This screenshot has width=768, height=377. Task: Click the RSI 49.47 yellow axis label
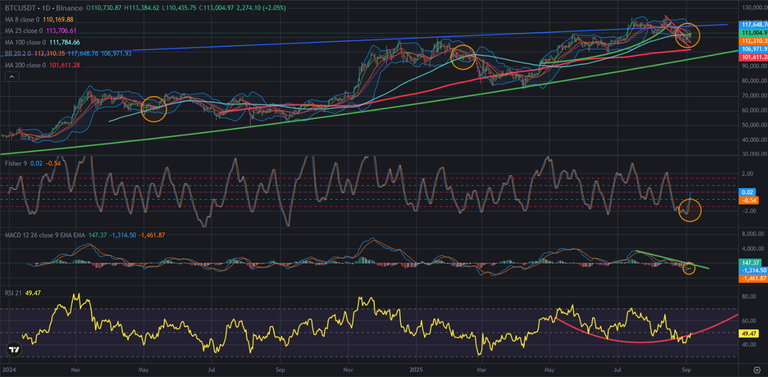click(750, 333)
